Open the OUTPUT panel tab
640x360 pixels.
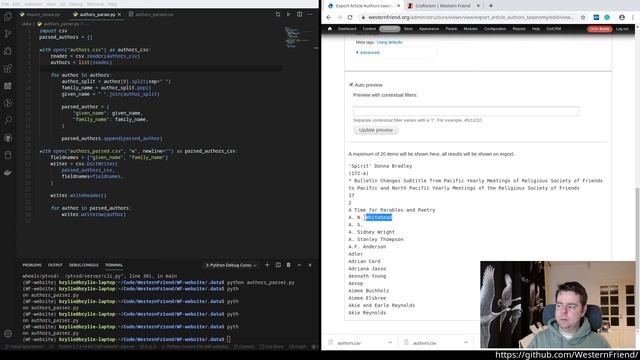click(x=55, y=265)
